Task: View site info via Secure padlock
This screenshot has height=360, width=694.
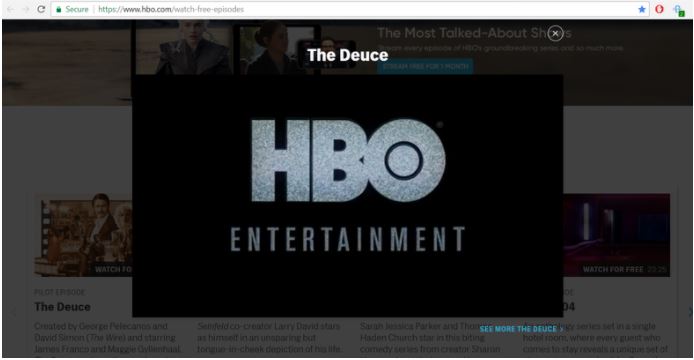Action: [x=72, y=9]
